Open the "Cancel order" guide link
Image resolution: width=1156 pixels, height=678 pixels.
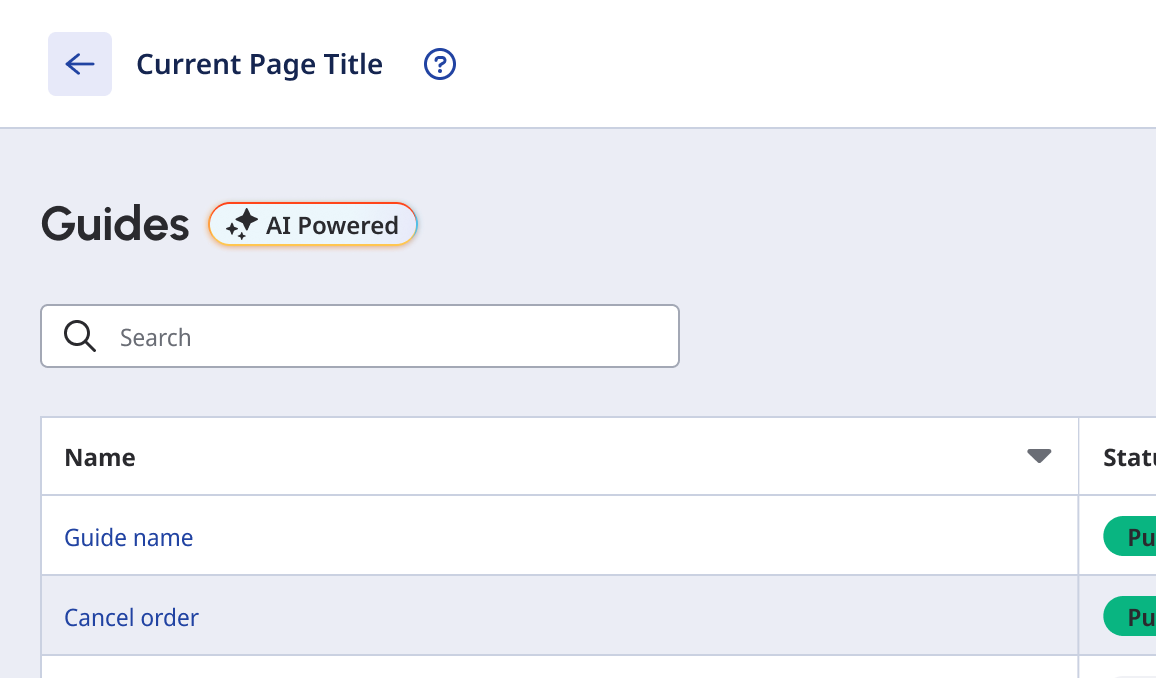(x=131, y=617)
